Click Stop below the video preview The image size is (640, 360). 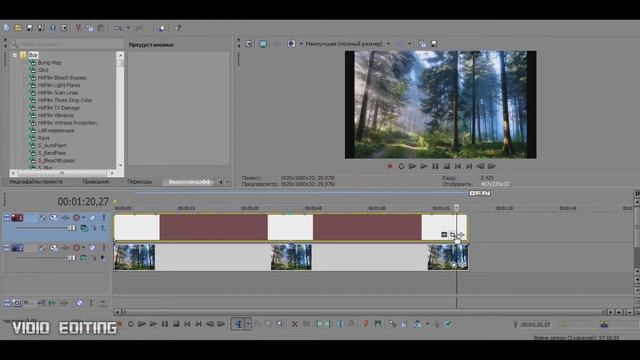point(447,167)
